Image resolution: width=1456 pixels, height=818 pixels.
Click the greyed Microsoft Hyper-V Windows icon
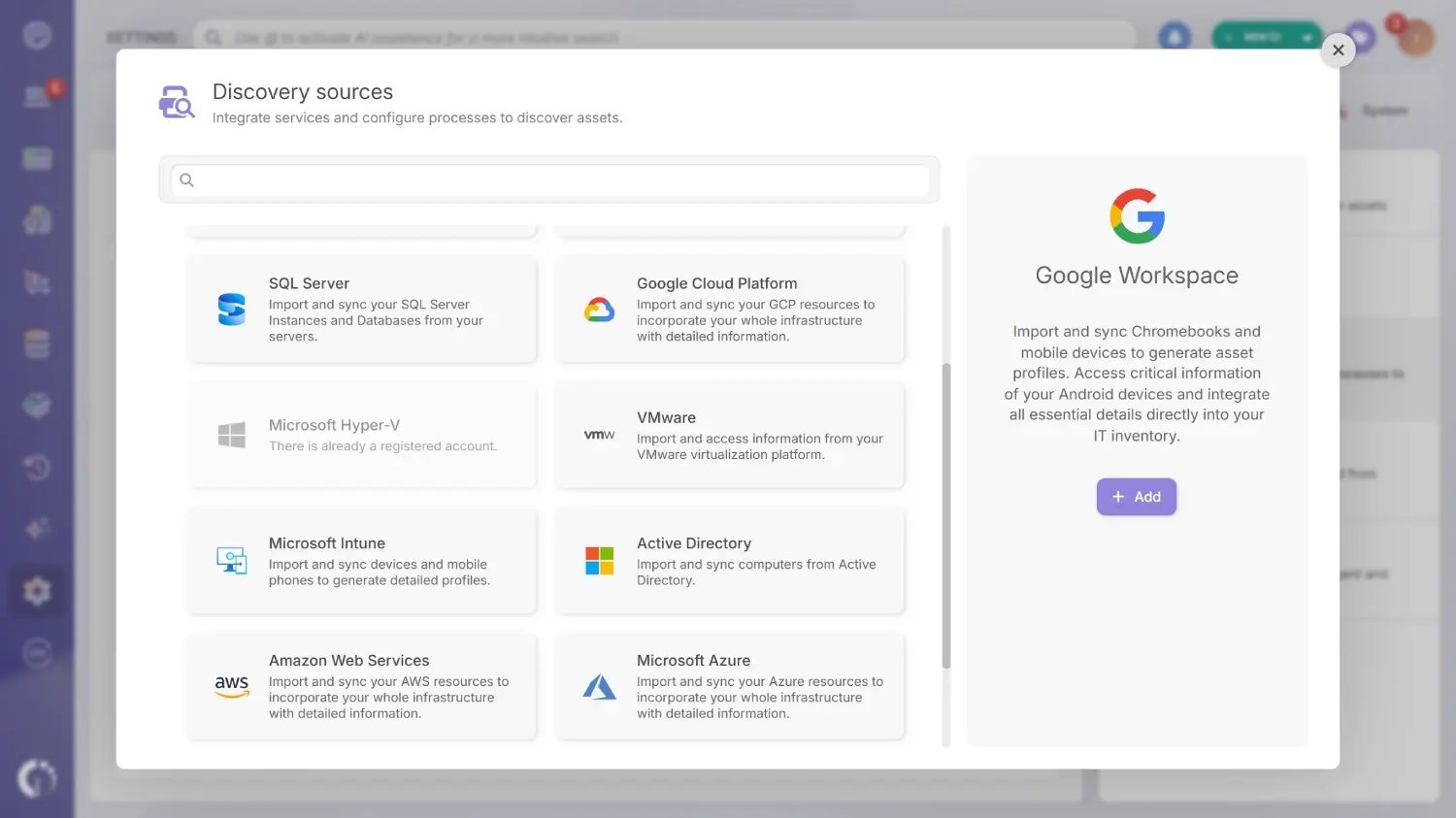click(x=231, y=435)
